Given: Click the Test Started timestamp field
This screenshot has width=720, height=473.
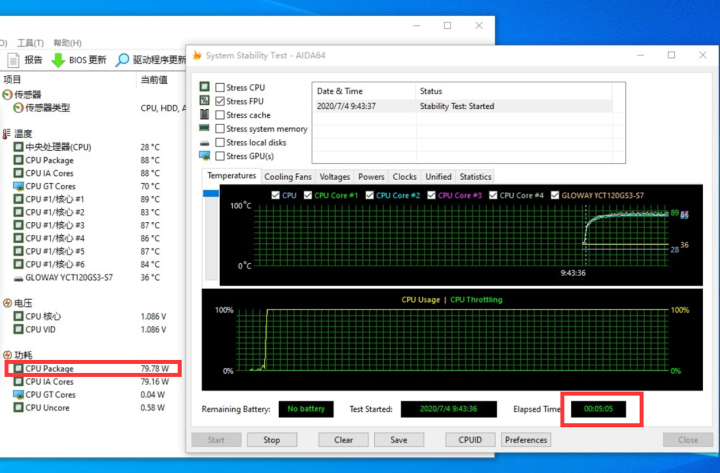Looking at the screenshot, I should [x=449, y=409].
